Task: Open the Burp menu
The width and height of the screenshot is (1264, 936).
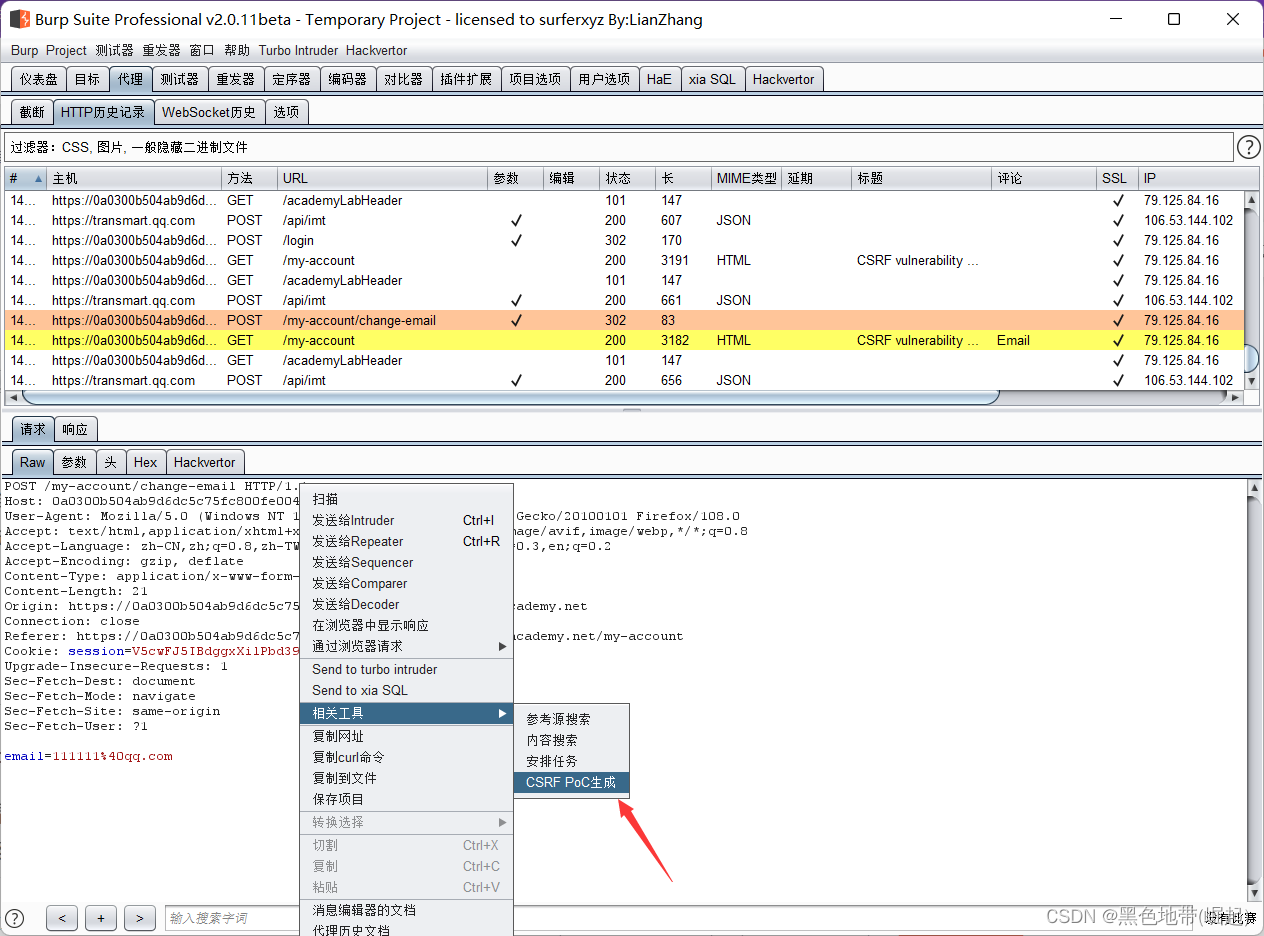Action: click(x=25, y=50)
